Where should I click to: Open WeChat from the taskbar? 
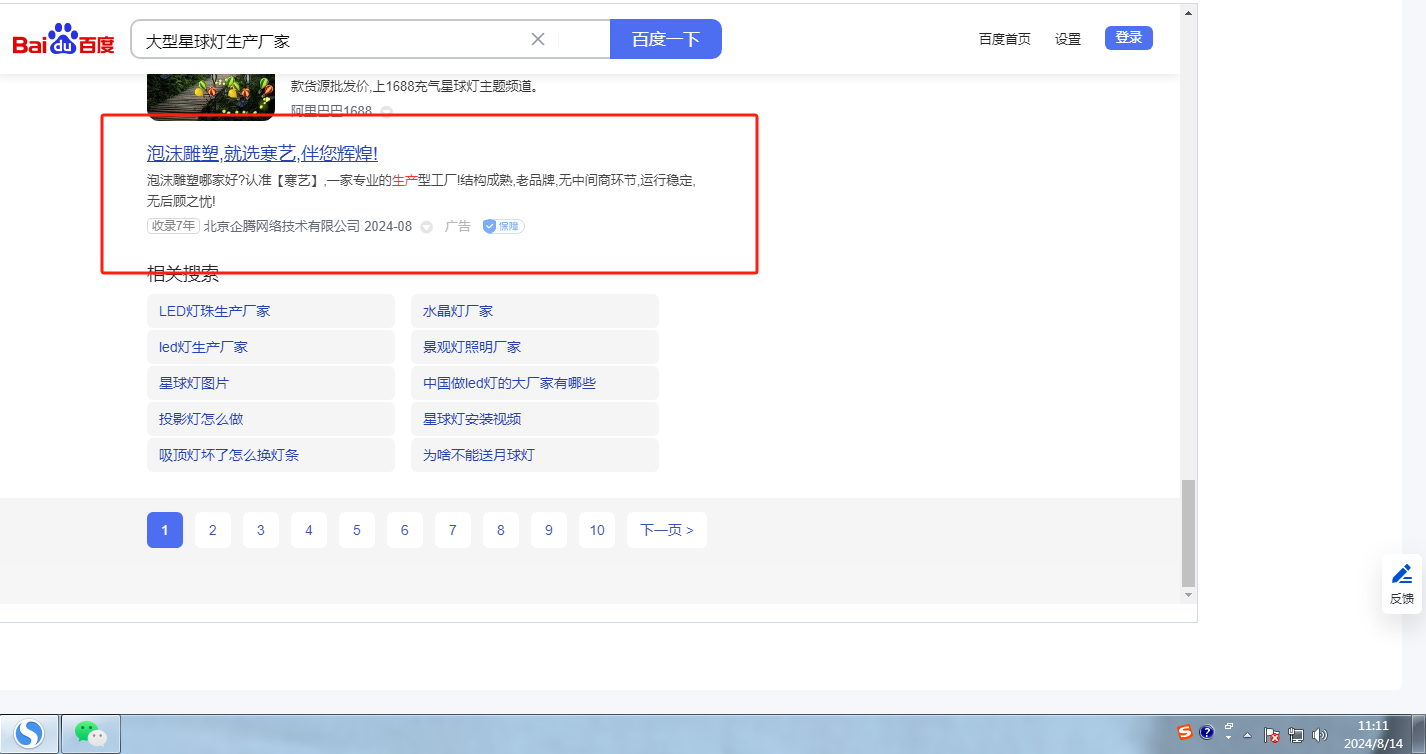click(91, 734)
